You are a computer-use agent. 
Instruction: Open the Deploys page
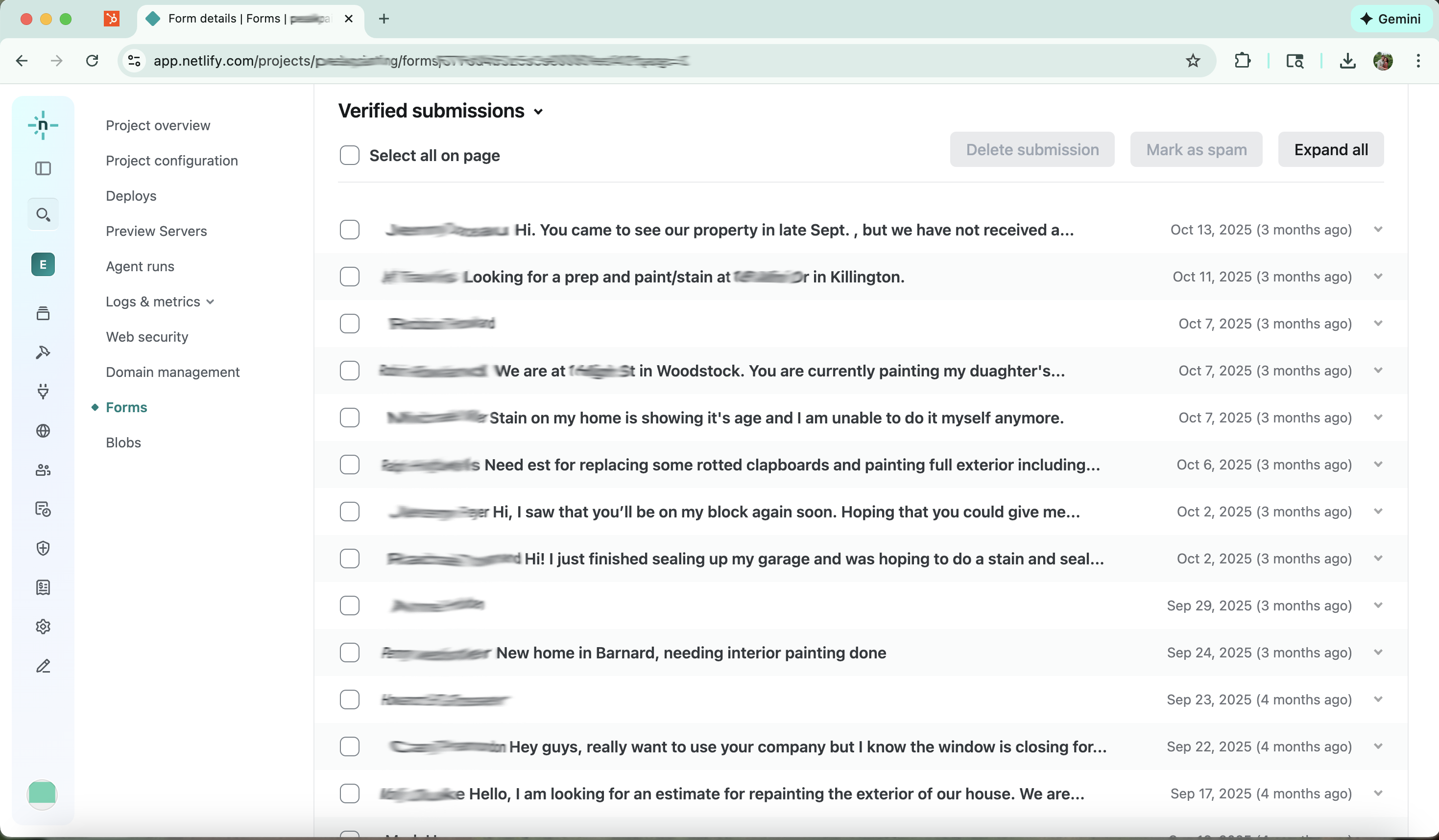(131, 196)
